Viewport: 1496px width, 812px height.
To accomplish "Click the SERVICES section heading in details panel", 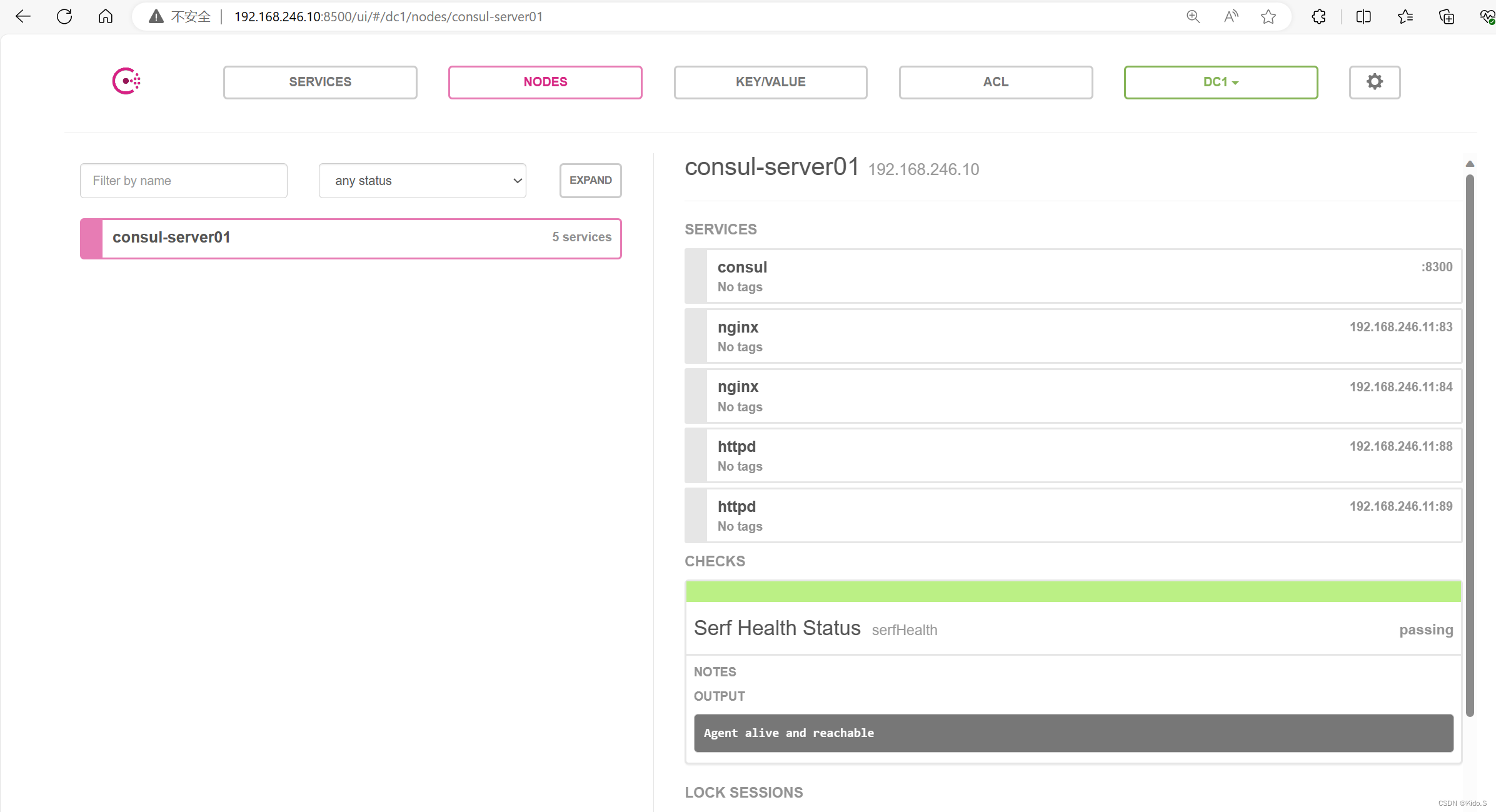I will 721,229.
